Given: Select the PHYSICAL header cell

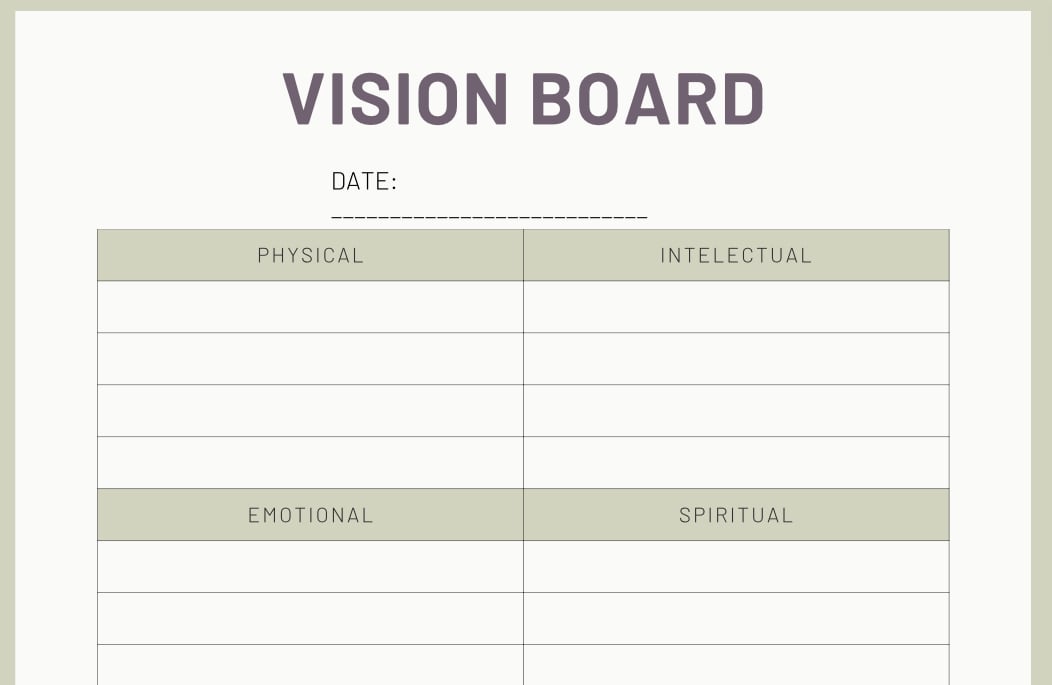Looking at the screenshot, I should pos(310,255).
